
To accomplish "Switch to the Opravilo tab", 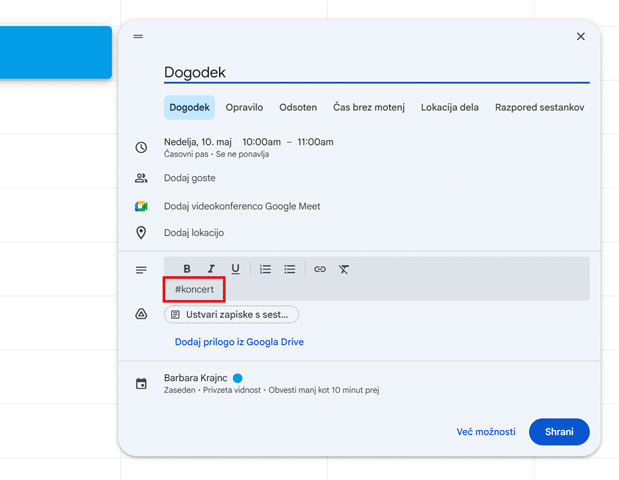I will [244, 107].
